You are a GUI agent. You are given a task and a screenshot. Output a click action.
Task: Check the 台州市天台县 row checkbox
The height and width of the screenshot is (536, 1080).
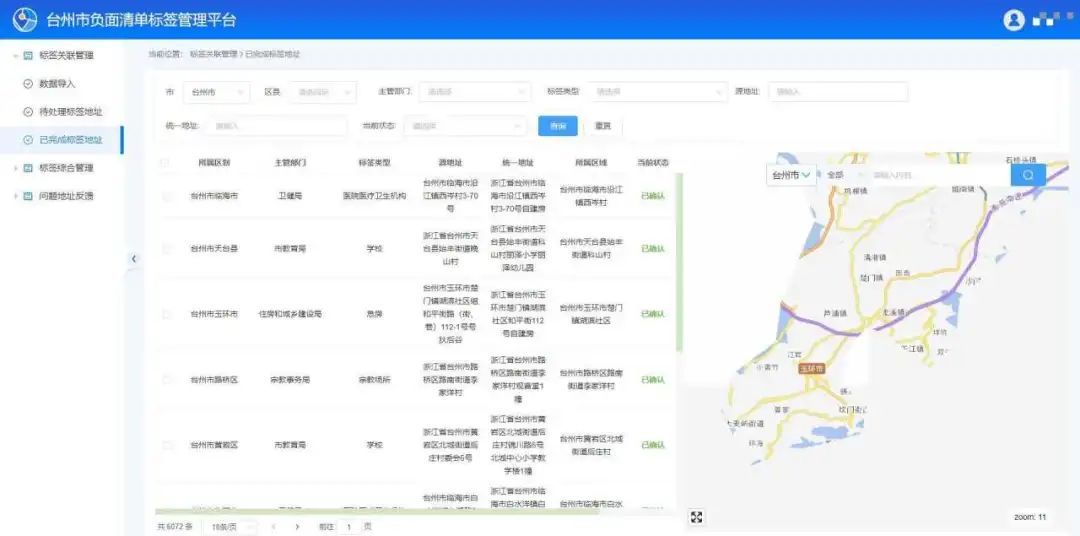coord(166,249)
